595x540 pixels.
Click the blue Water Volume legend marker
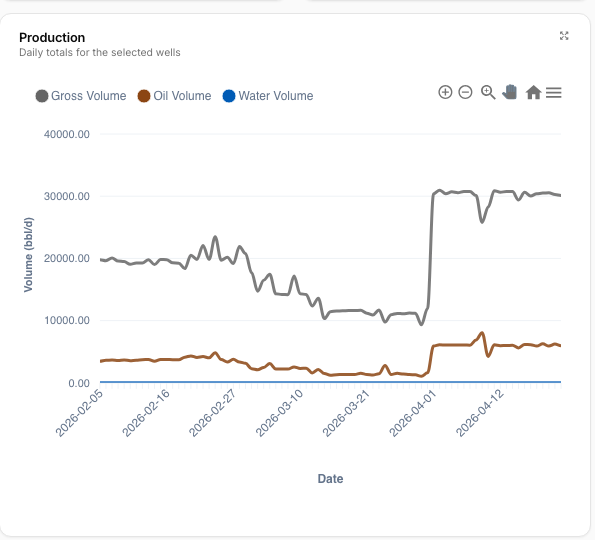coord(229,96)
